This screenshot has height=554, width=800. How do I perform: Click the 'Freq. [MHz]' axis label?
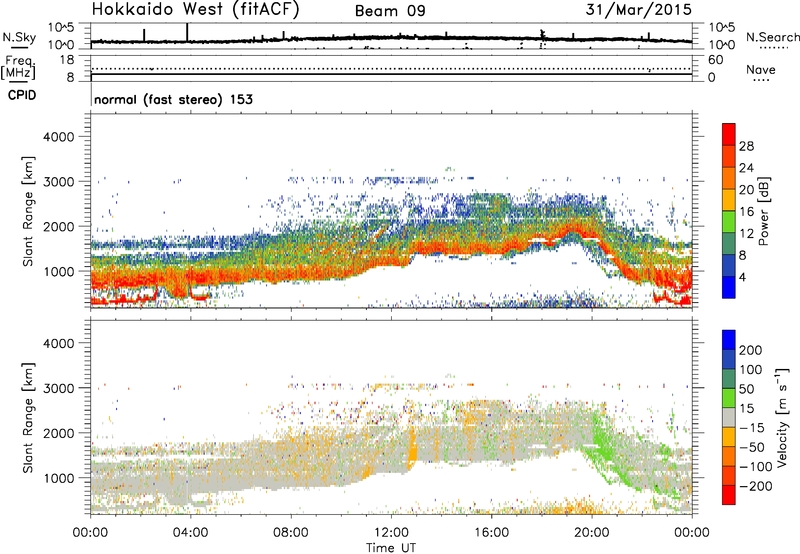click(18, 68)
